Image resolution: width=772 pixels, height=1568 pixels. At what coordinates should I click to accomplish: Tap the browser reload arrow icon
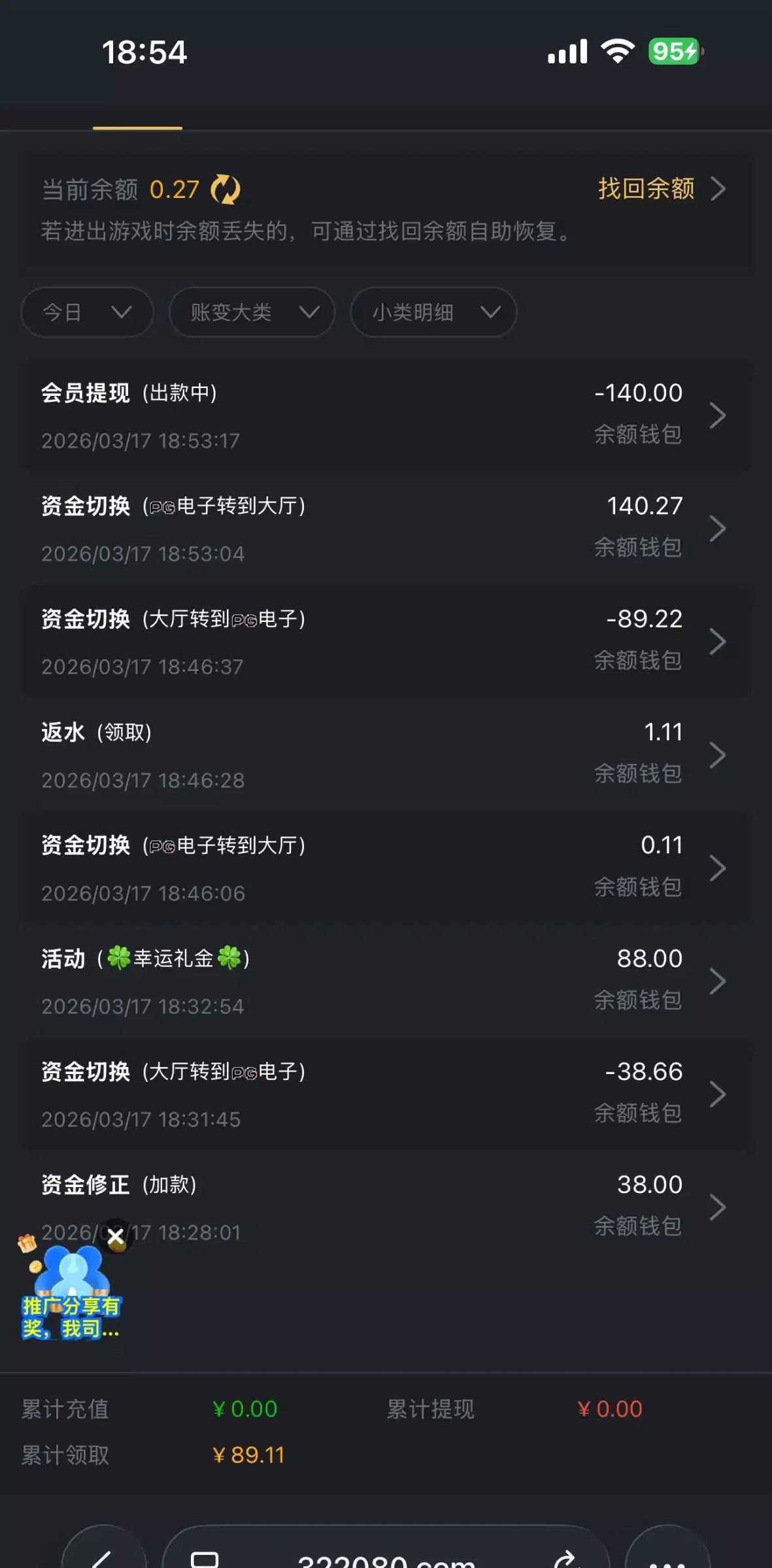click(566, 1559)
